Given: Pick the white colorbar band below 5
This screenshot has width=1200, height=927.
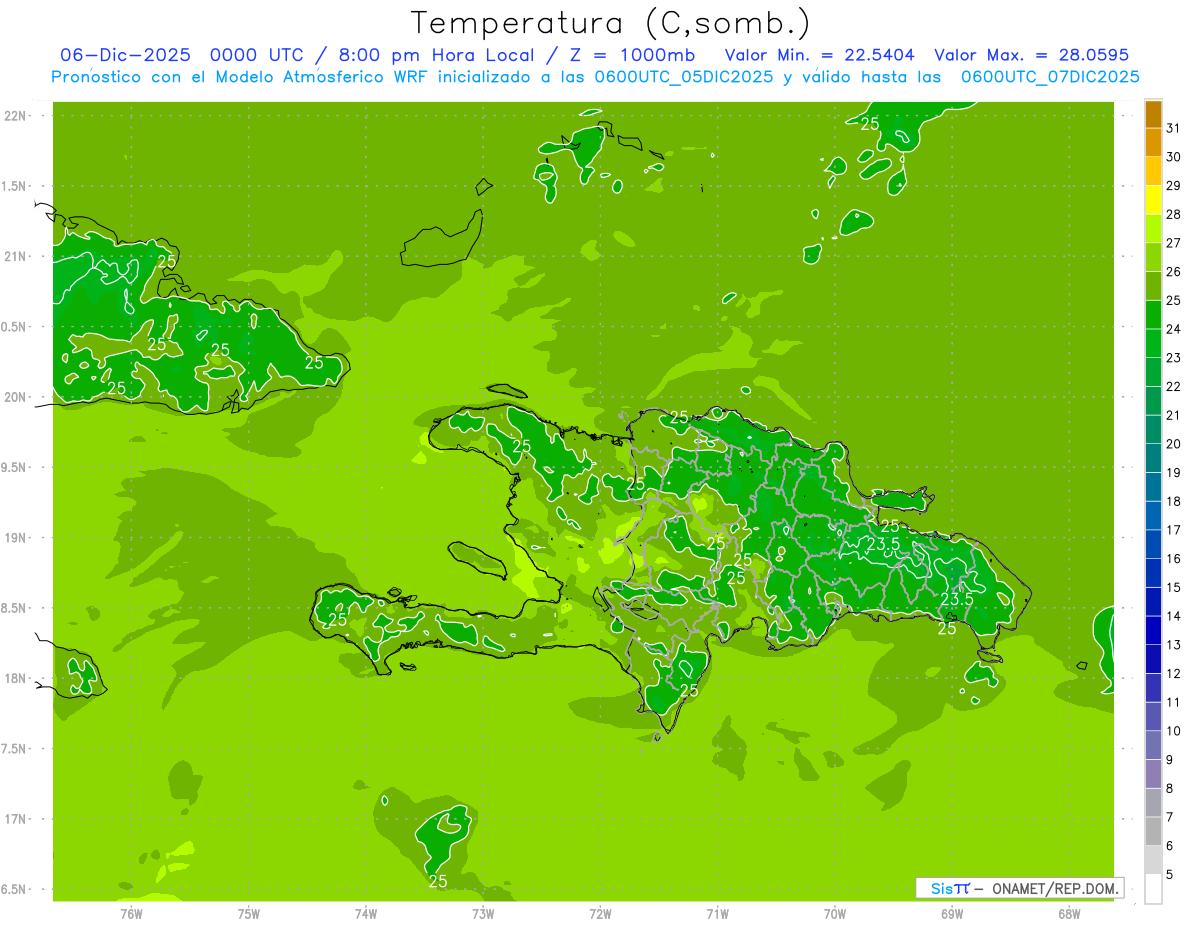Looking at the screenshot, I should click(1153, 889).
